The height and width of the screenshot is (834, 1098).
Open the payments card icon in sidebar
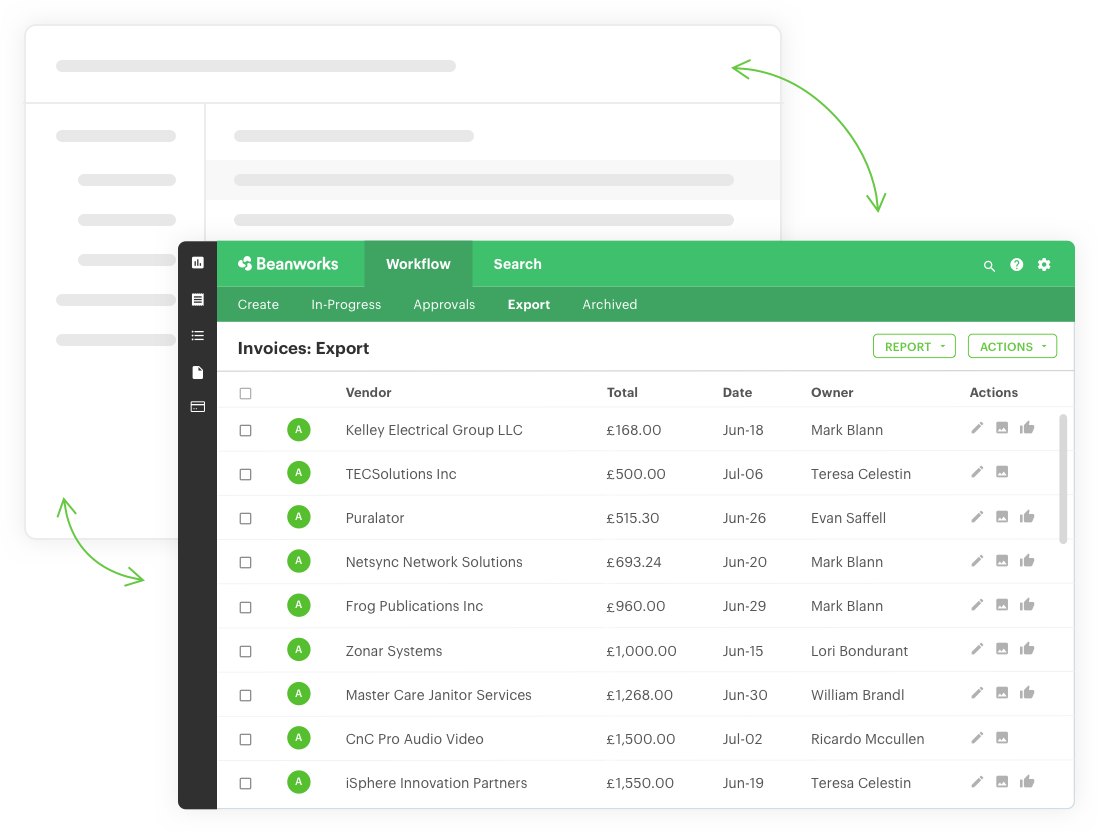(197, 406)
